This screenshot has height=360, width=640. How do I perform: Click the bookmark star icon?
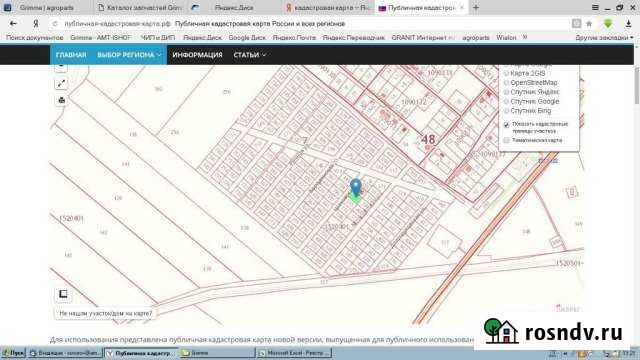click(589, 24)
